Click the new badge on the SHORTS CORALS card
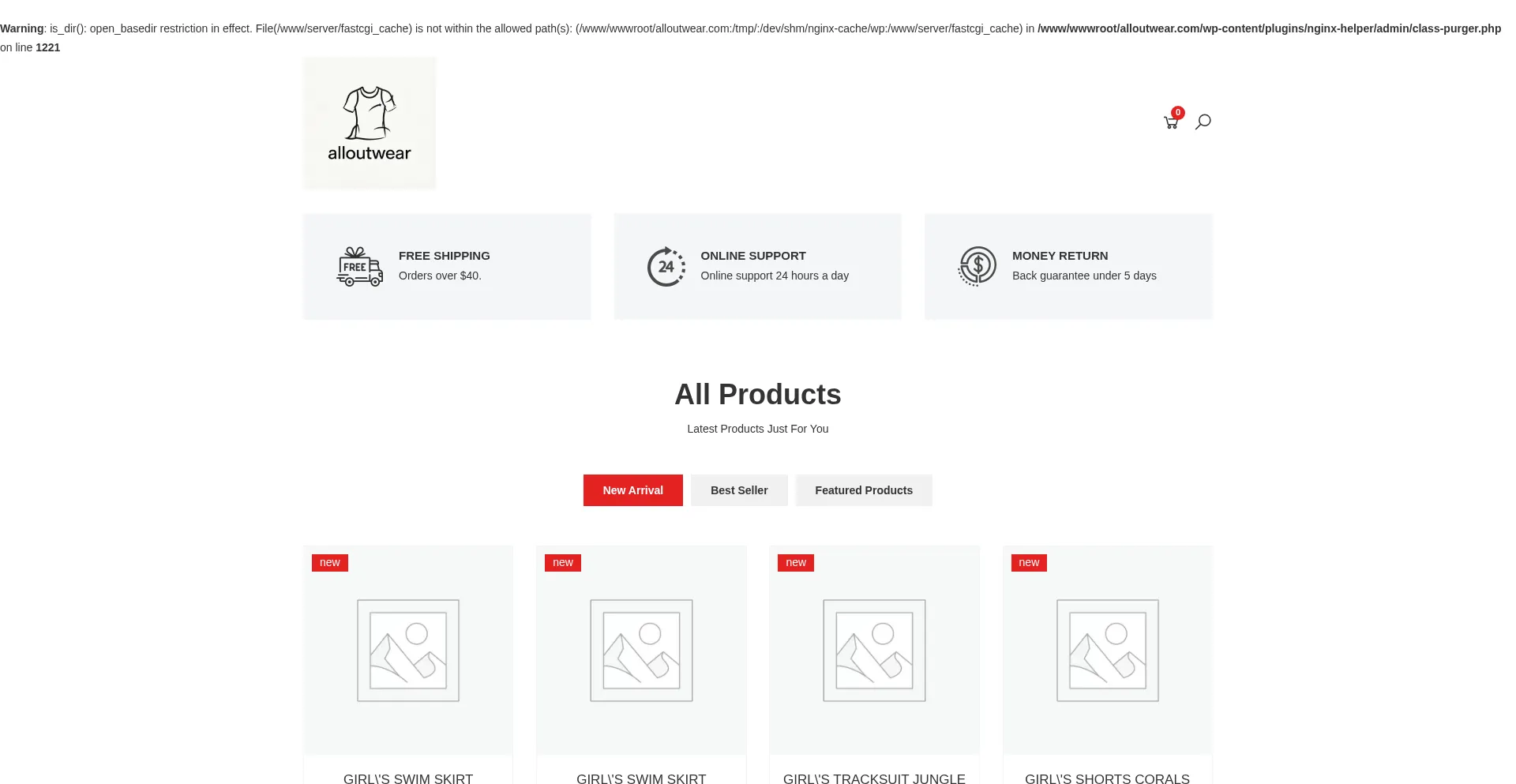 click(1029, 563)
